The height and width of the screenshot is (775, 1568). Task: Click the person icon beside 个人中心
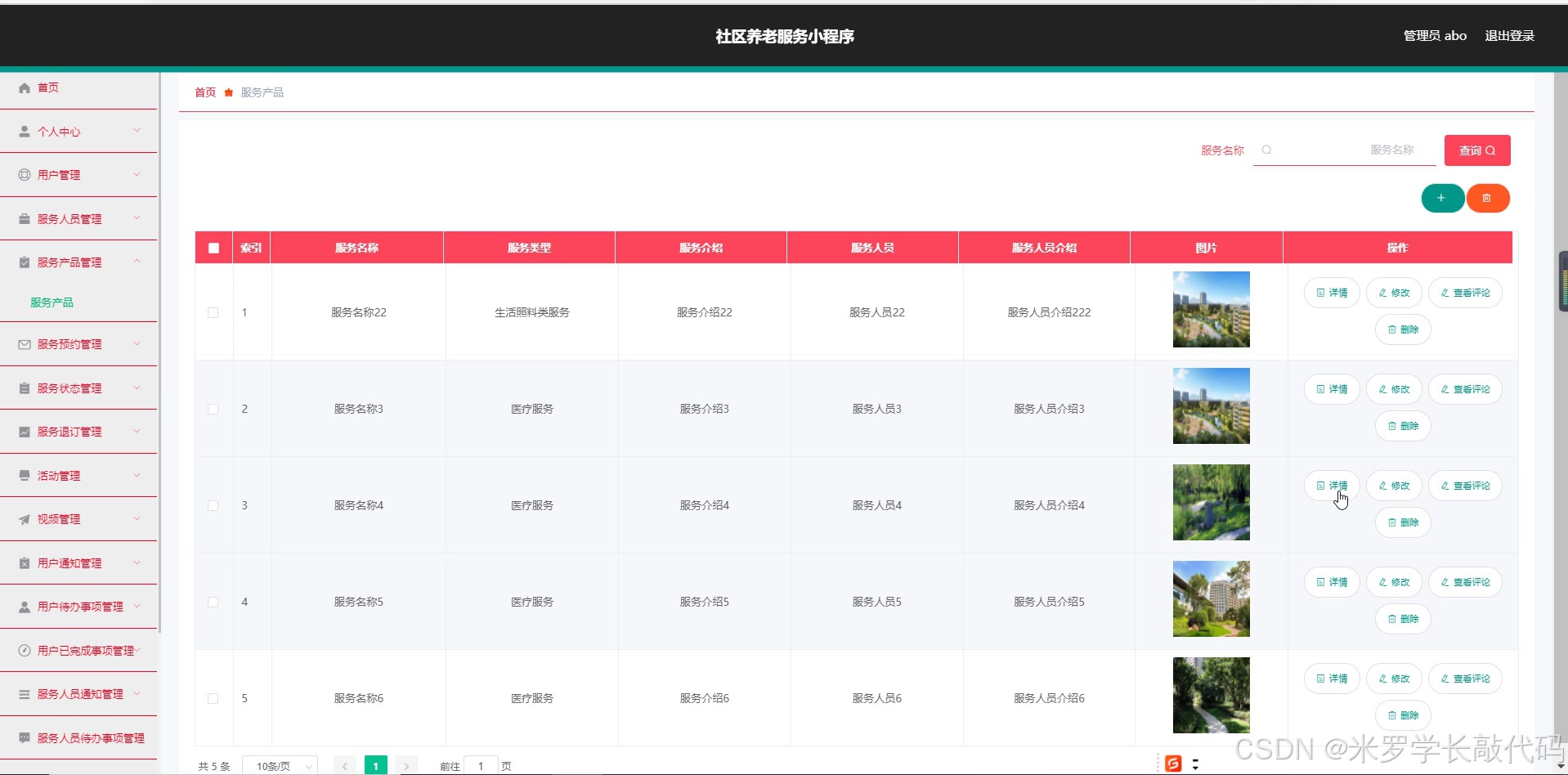point(25,132)
